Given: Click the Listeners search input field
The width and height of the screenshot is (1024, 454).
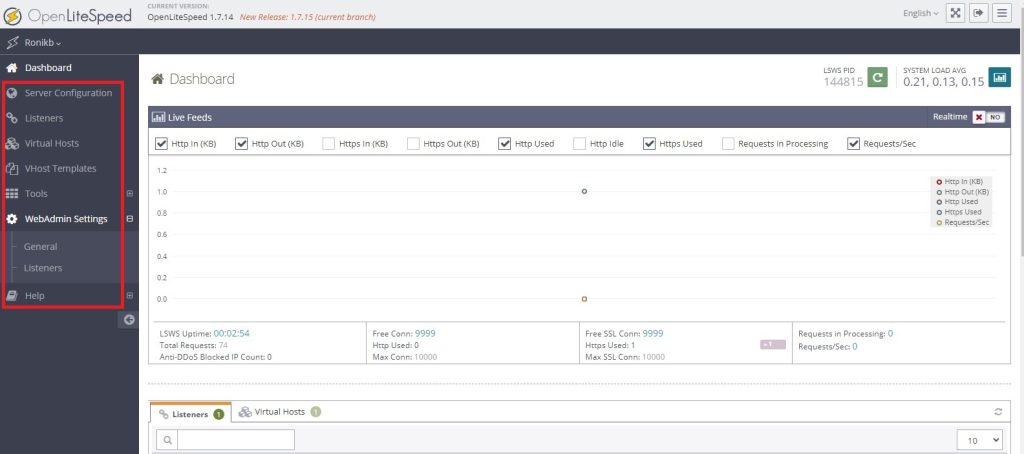Looking at the screenshot, I should coord(236,440).
